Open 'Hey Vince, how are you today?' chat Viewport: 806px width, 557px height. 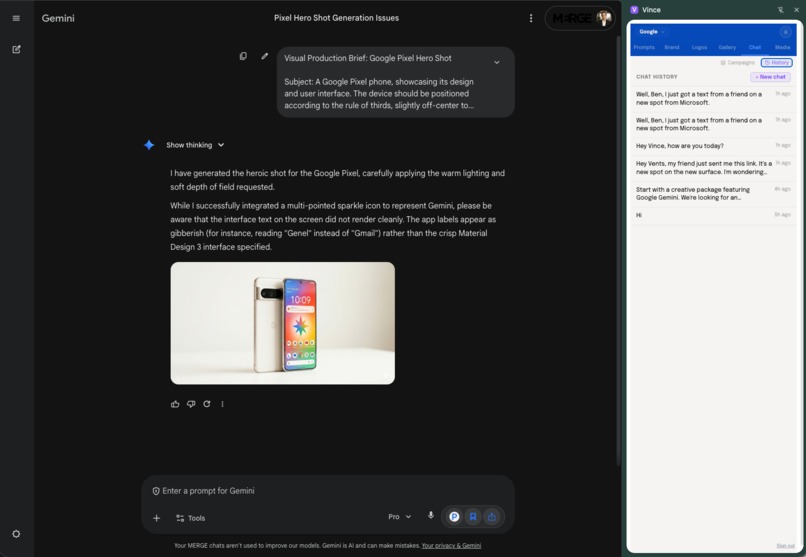(x=712, y=146)
